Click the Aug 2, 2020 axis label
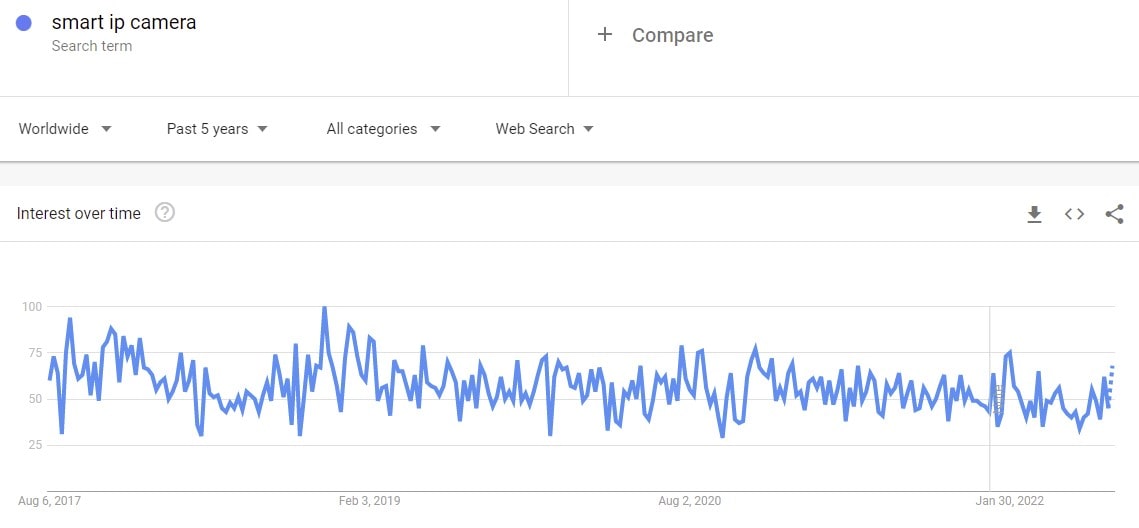 tap(689, 500)
